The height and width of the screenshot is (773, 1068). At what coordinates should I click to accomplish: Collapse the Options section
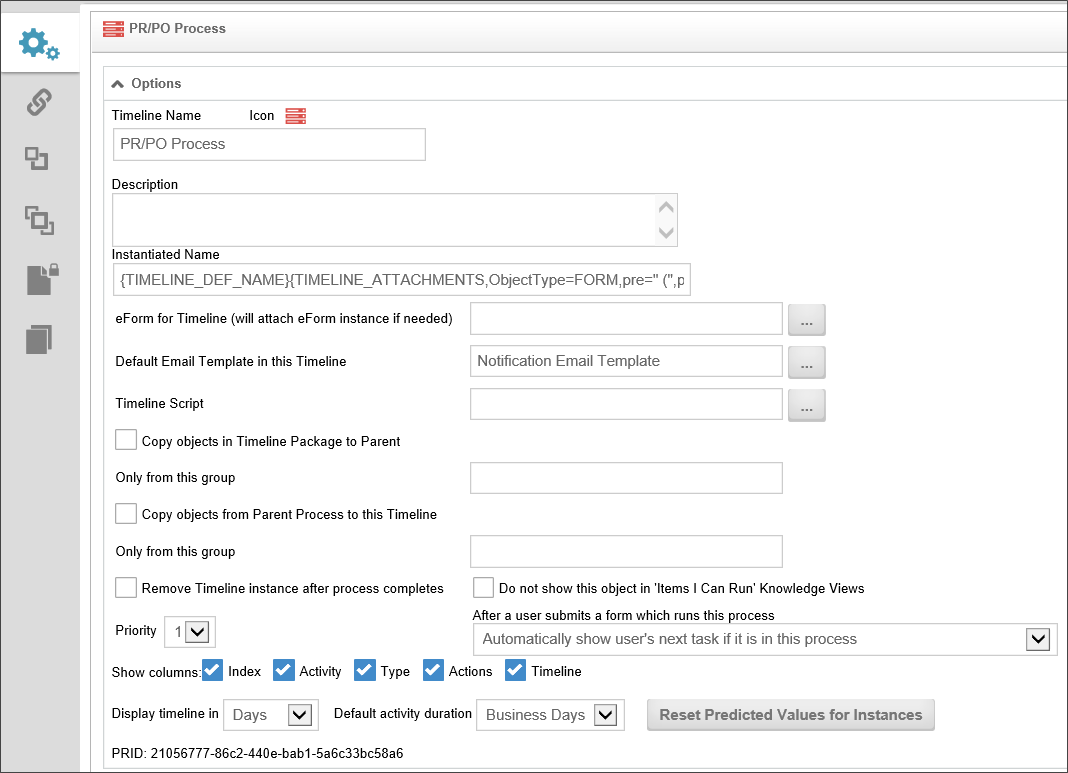118,84
